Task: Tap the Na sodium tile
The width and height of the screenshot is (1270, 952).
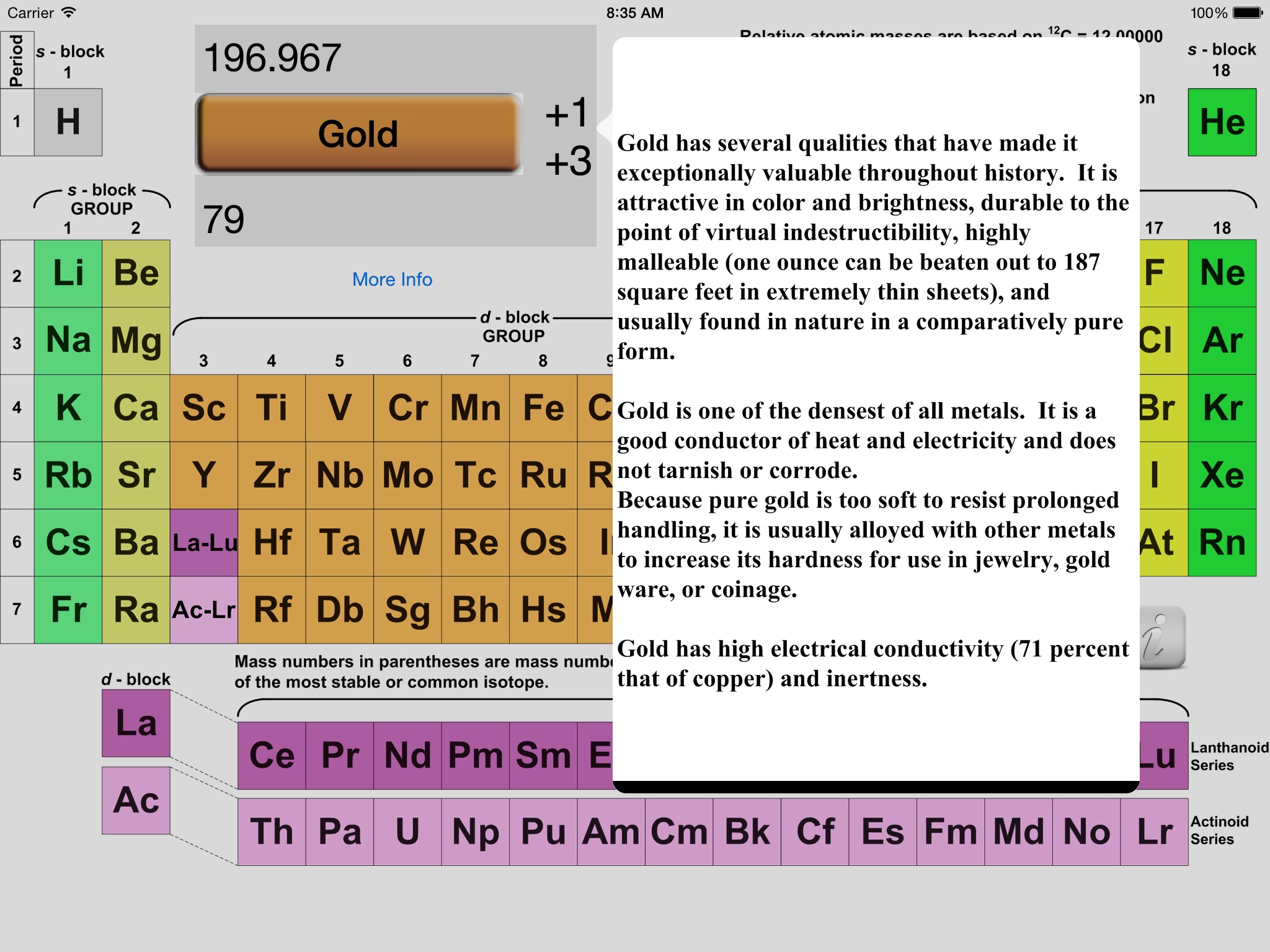Action: tap(68, 341)
